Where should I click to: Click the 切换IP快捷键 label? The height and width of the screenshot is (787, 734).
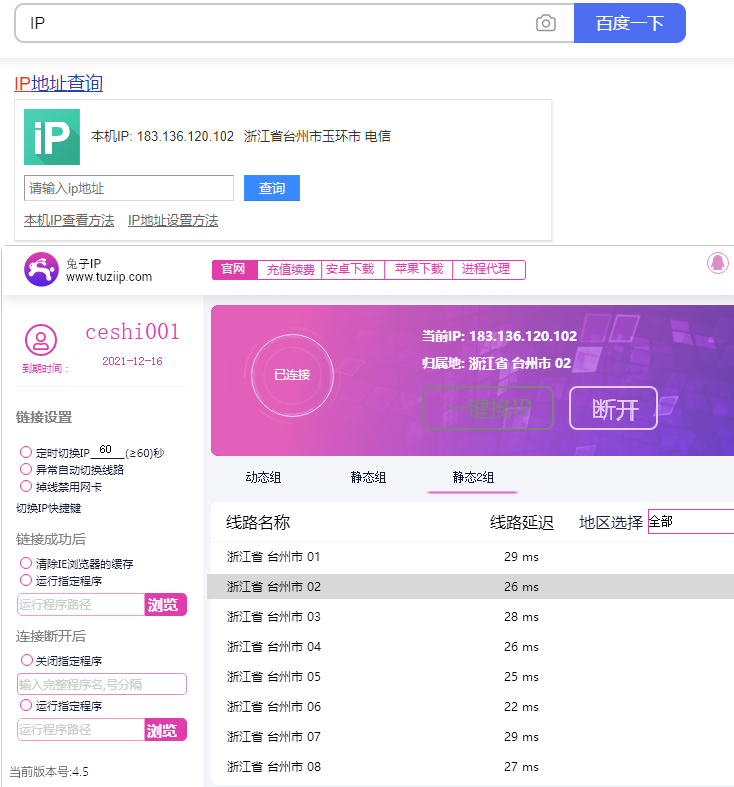[x=48, y=508]
